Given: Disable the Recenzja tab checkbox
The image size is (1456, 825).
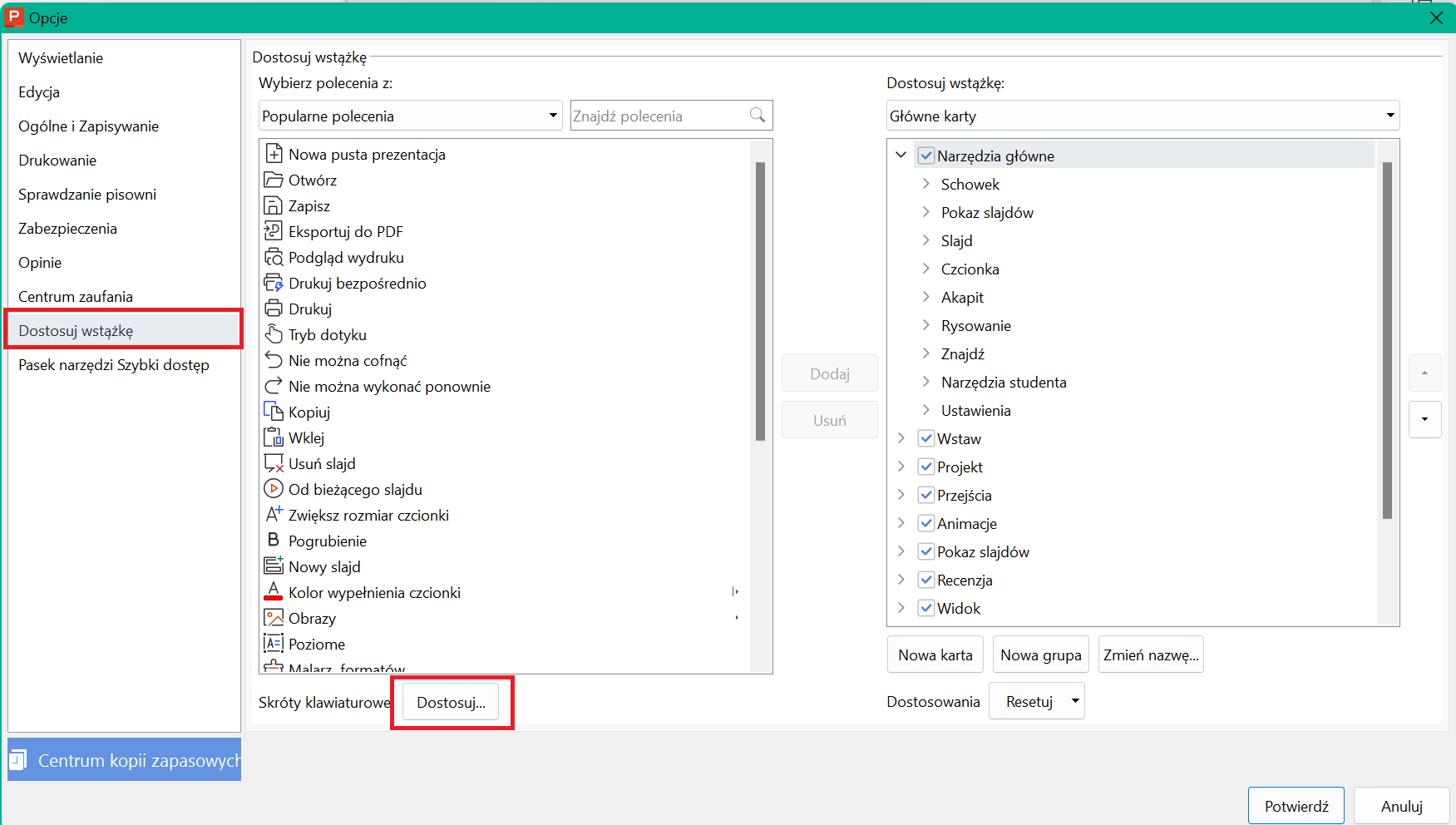Looking at the screenshot, I should (926, 580).
